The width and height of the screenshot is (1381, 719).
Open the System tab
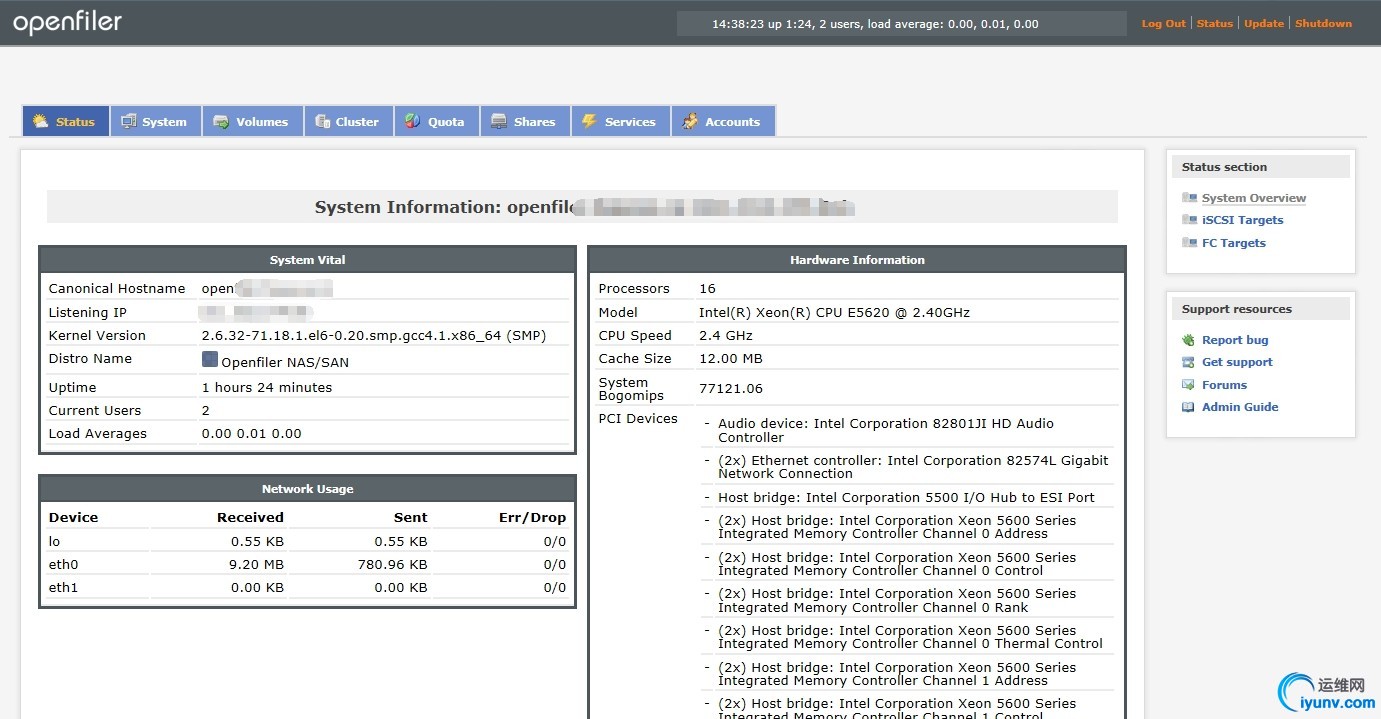[156, 122]
